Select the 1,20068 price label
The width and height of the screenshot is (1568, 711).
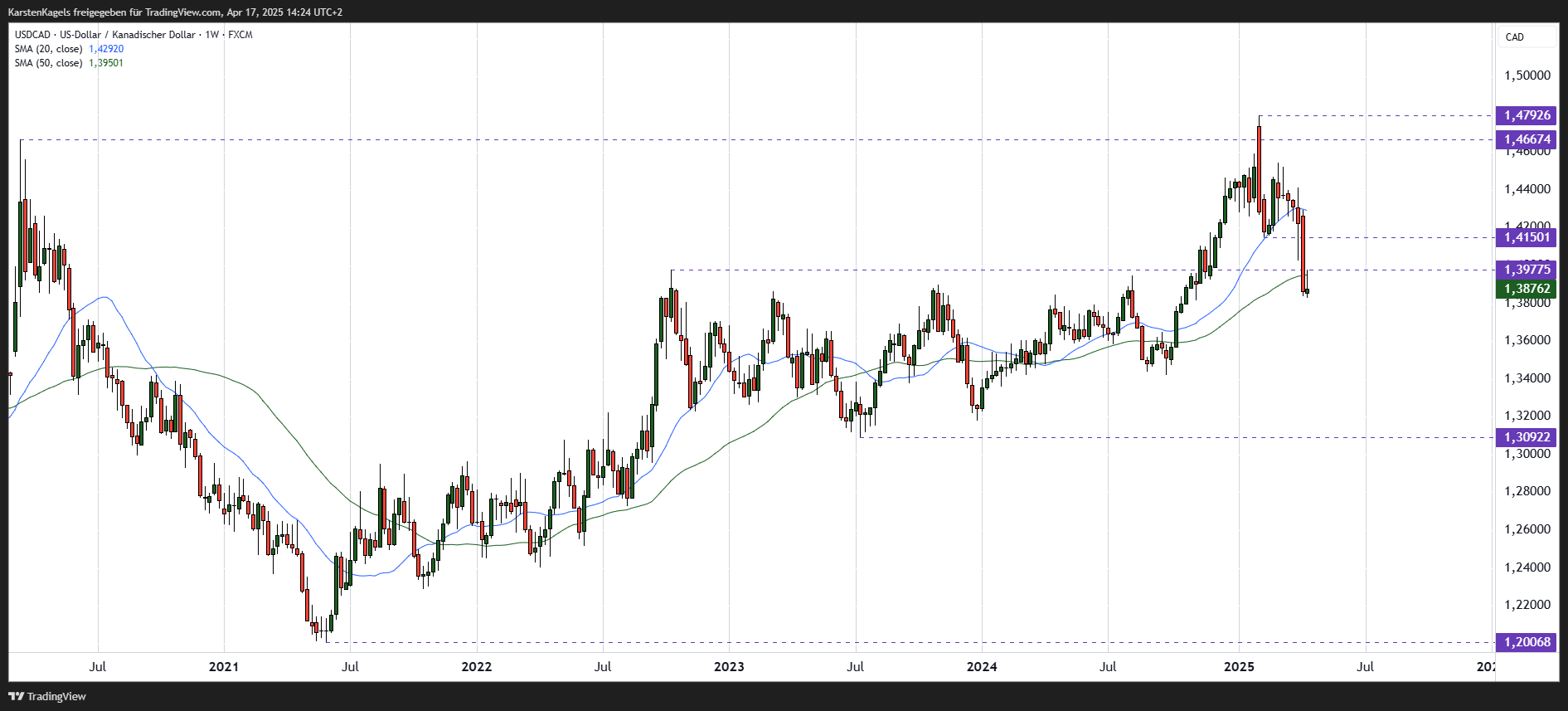click(1527, 642)
